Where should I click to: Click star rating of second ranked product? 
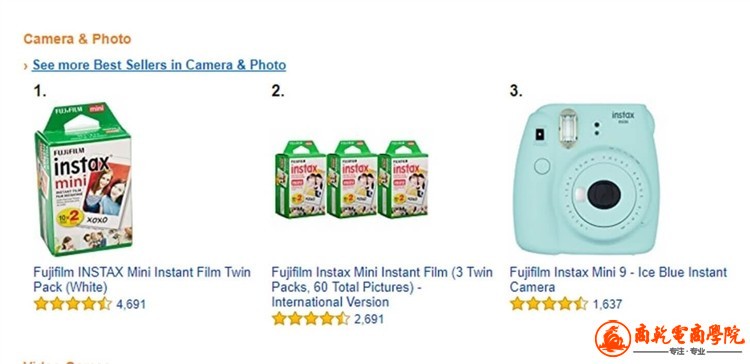[x=311, y=319]
